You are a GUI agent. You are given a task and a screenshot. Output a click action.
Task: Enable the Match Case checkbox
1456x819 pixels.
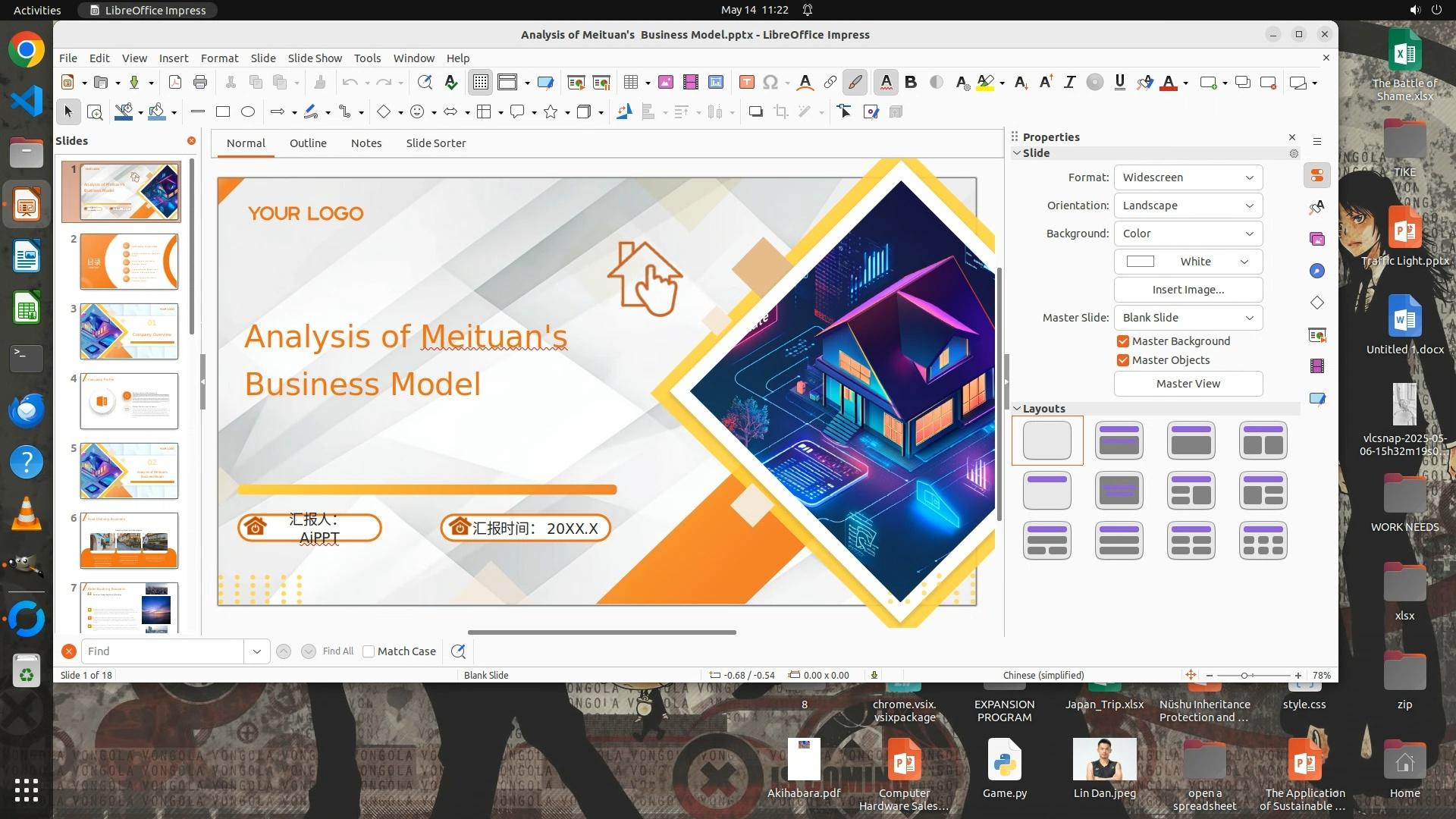pos(369,651)
